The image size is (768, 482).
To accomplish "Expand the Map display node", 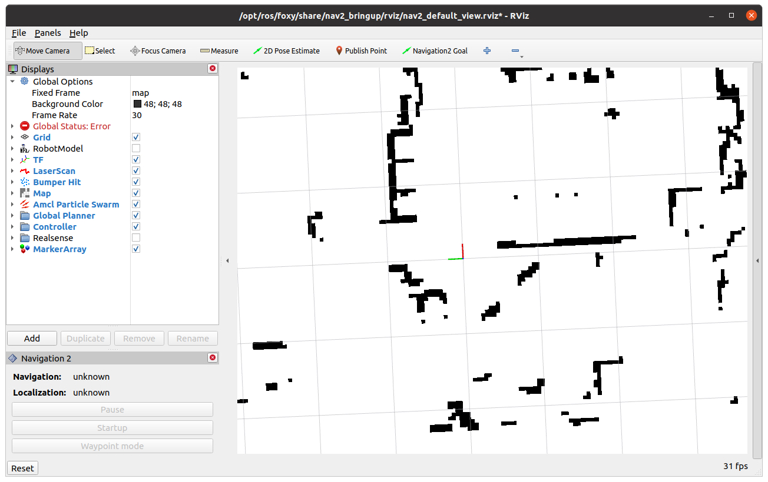I will click(x=12, y=193).
